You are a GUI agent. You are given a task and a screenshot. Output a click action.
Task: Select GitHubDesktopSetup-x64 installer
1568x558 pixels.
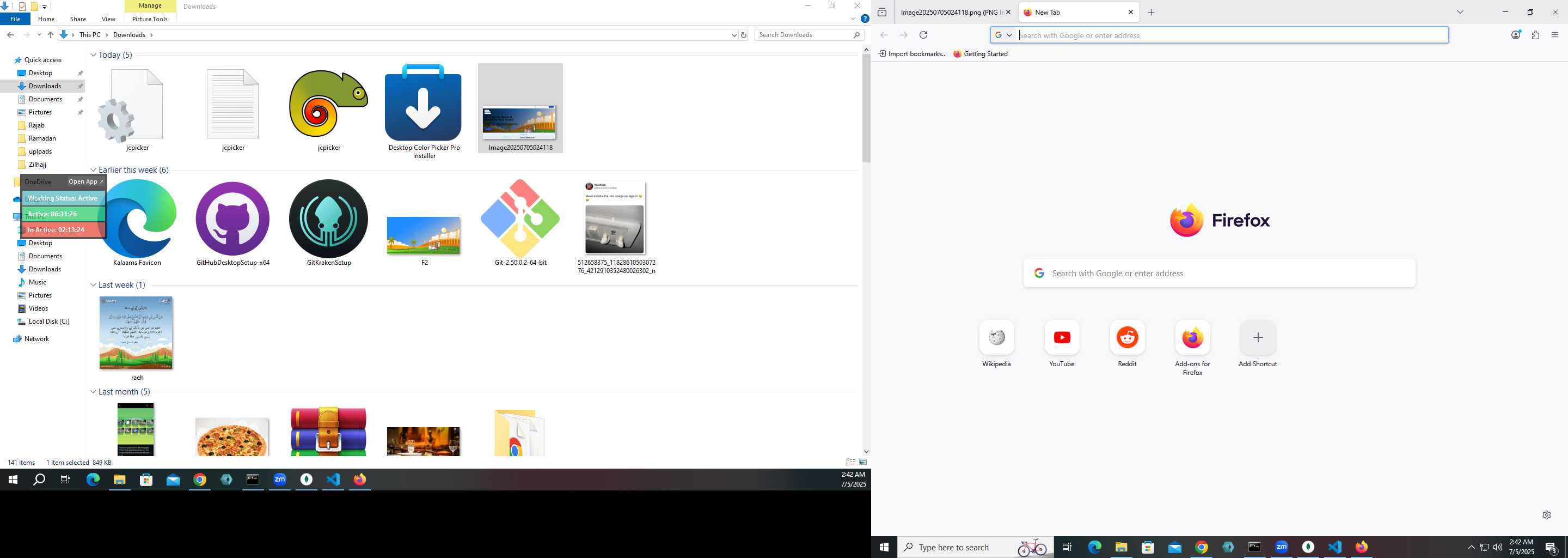pyautogui.click(x=233, y=219)
